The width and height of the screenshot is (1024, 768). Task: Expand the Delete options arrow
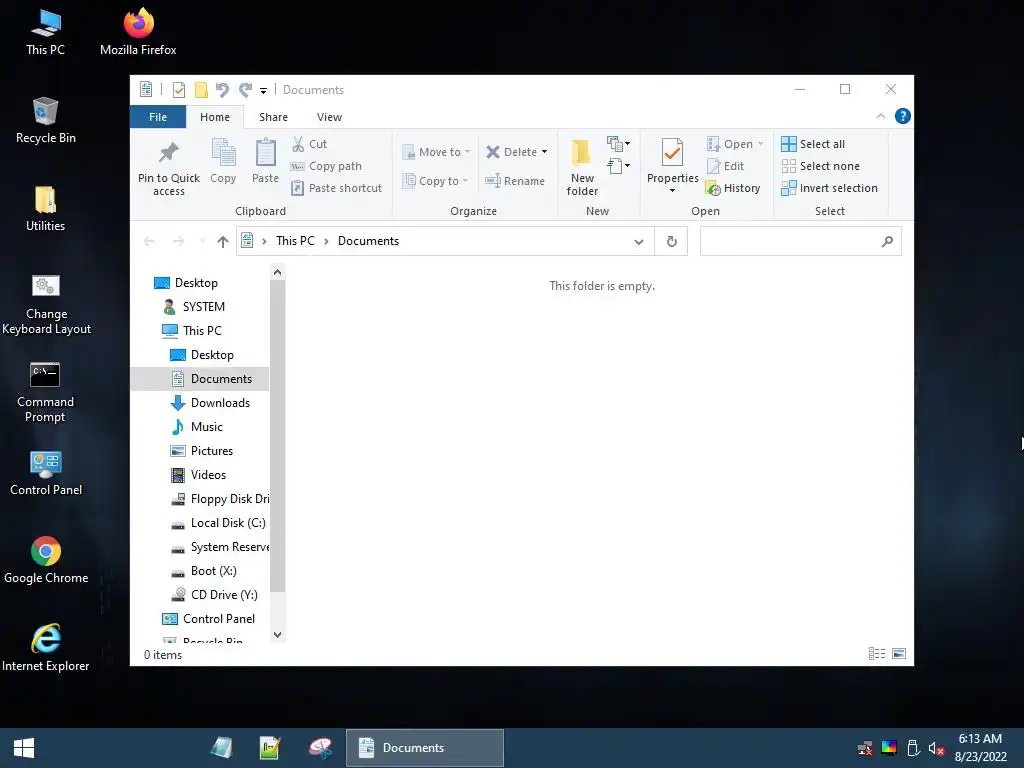point(544,152)
